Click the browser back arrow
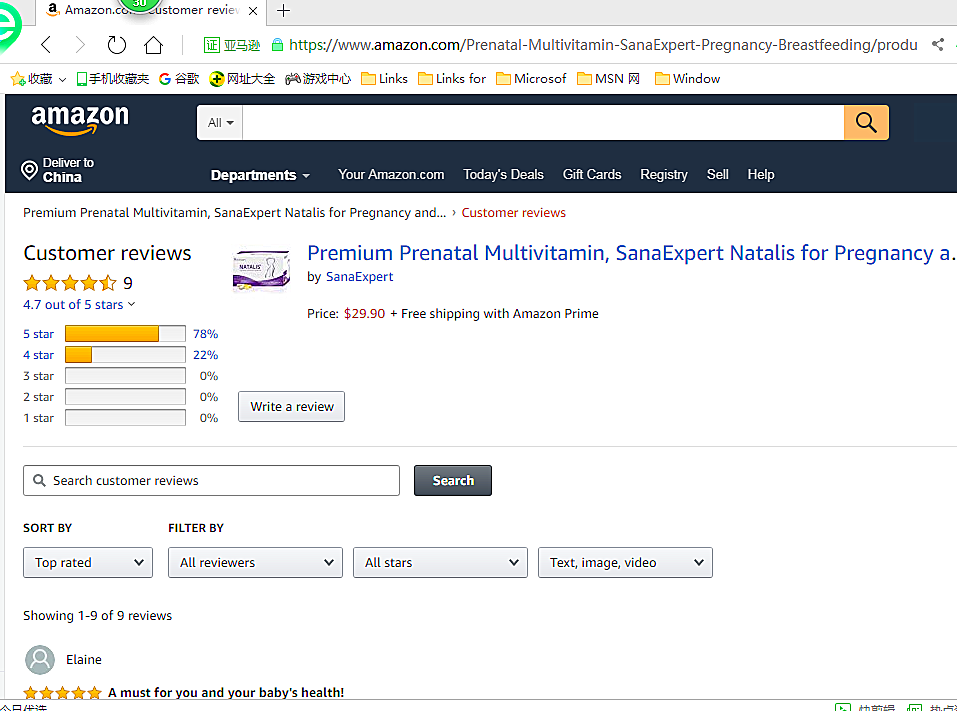Screen dimensions: 957x711 pyautogui.click(x=46, y=45)
